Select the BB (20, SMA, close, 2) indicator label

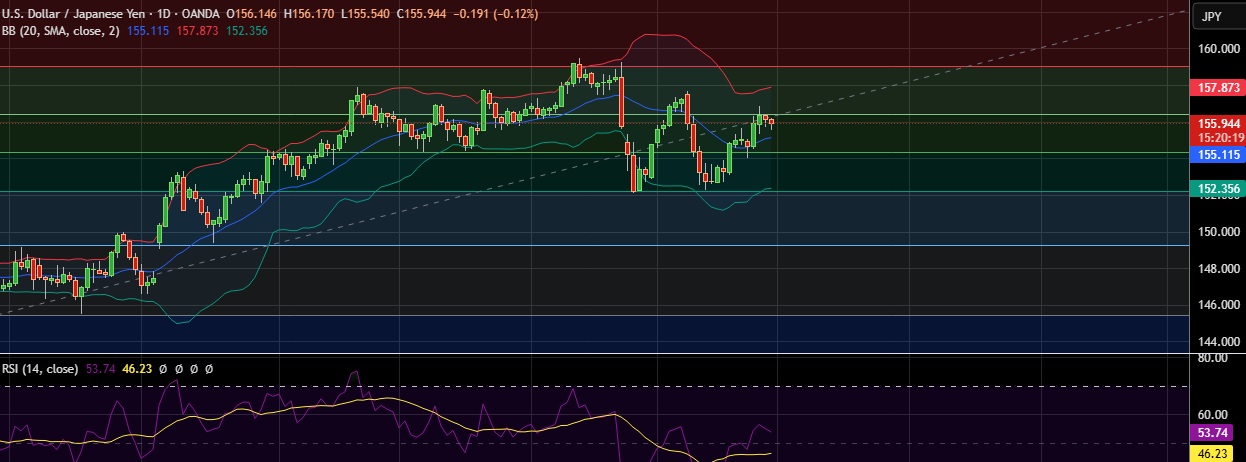tap(62, 31)
